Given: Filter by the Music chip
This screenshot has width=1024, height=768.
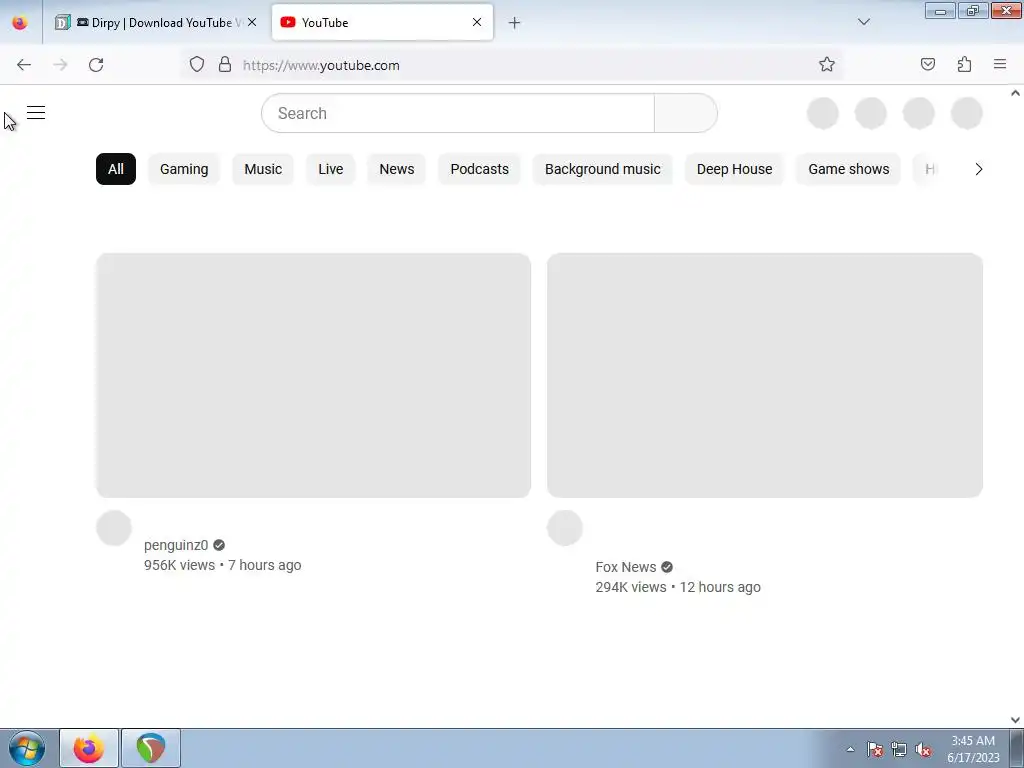Looking at the screenshot, I should click(x=263, y=169).
